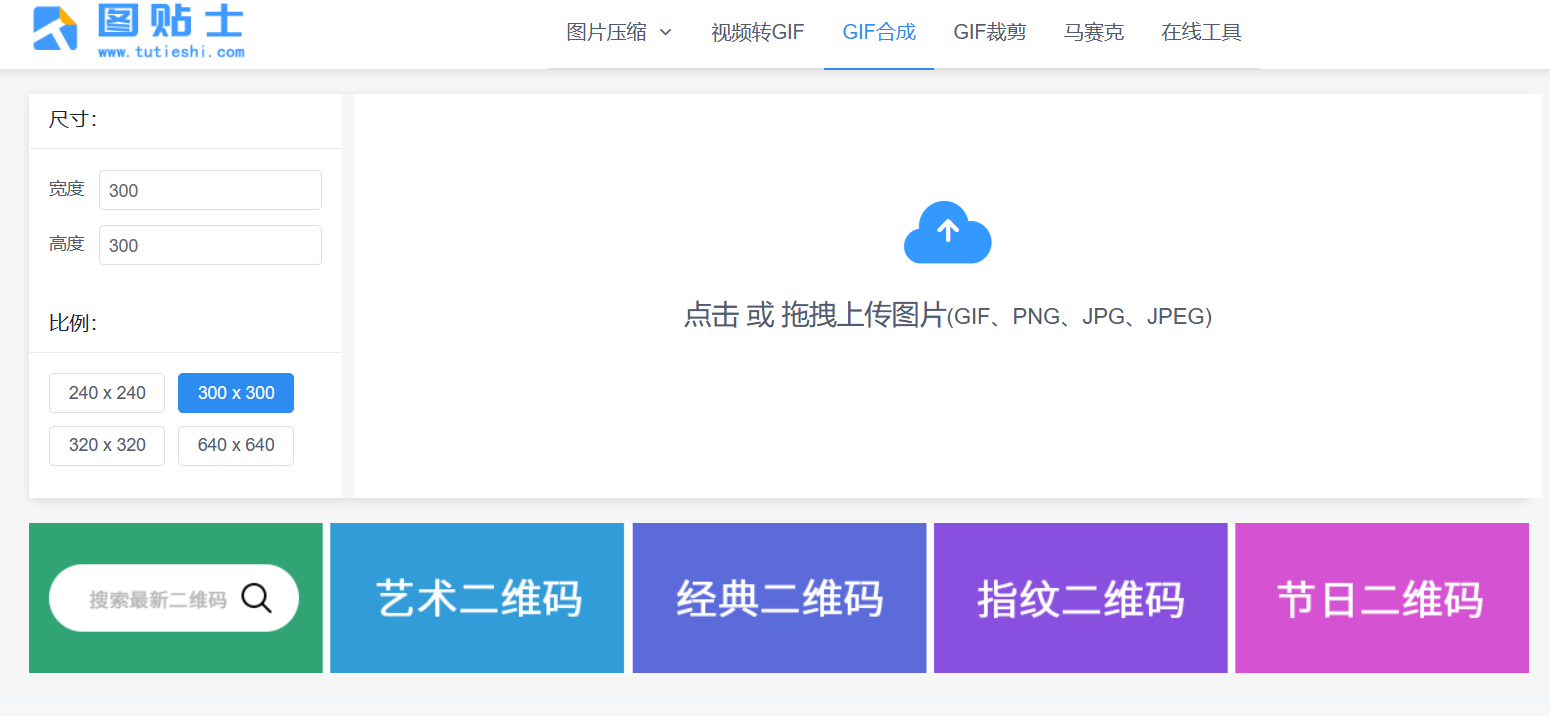This screenshot has width=1550, height=716.
Task: Click the 图贴士 logo icon
Action: [x=55, y=28]
